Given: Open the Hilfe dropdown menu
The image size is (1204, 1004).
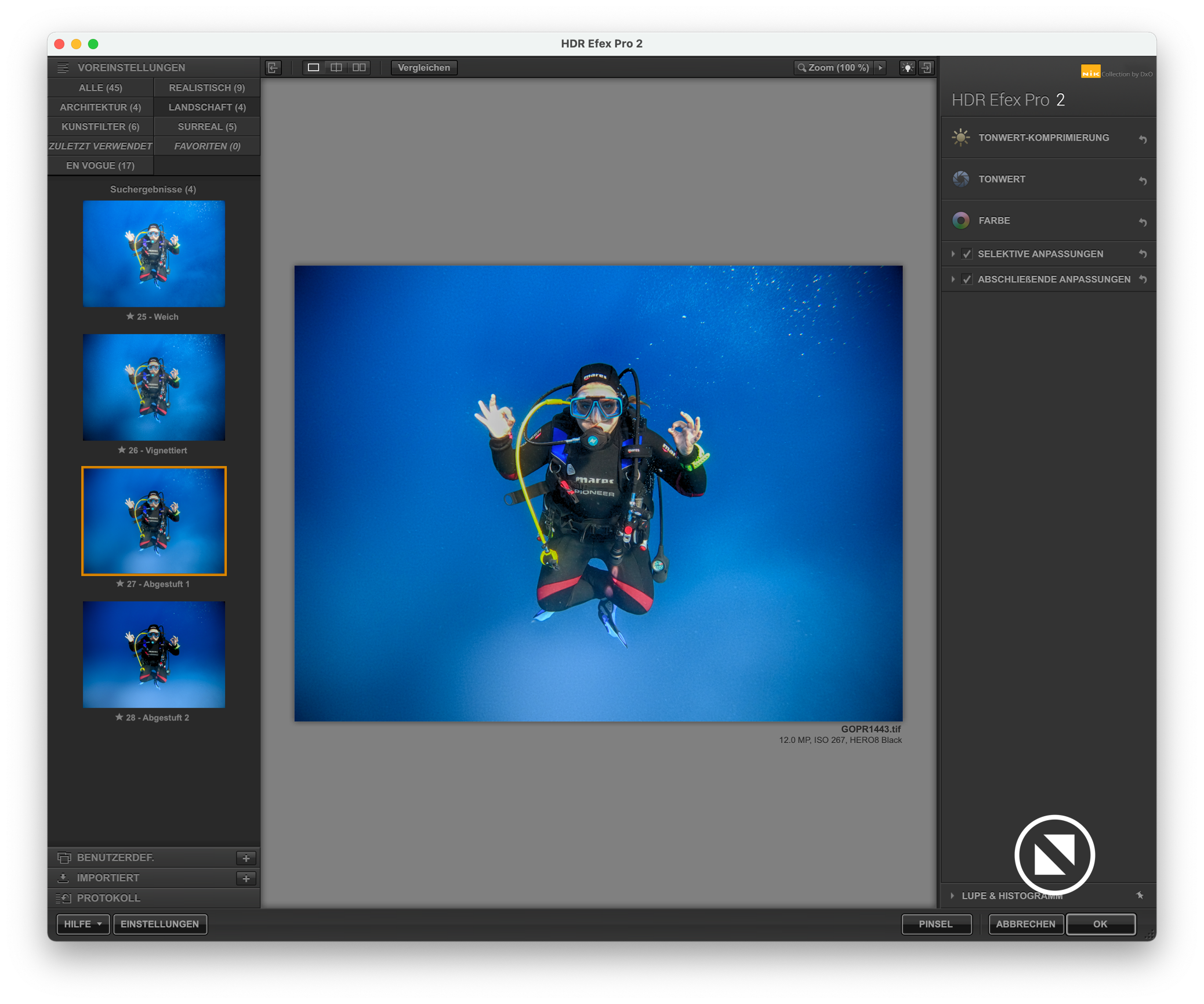Looking at the screenshot, I should click(83, 924).
